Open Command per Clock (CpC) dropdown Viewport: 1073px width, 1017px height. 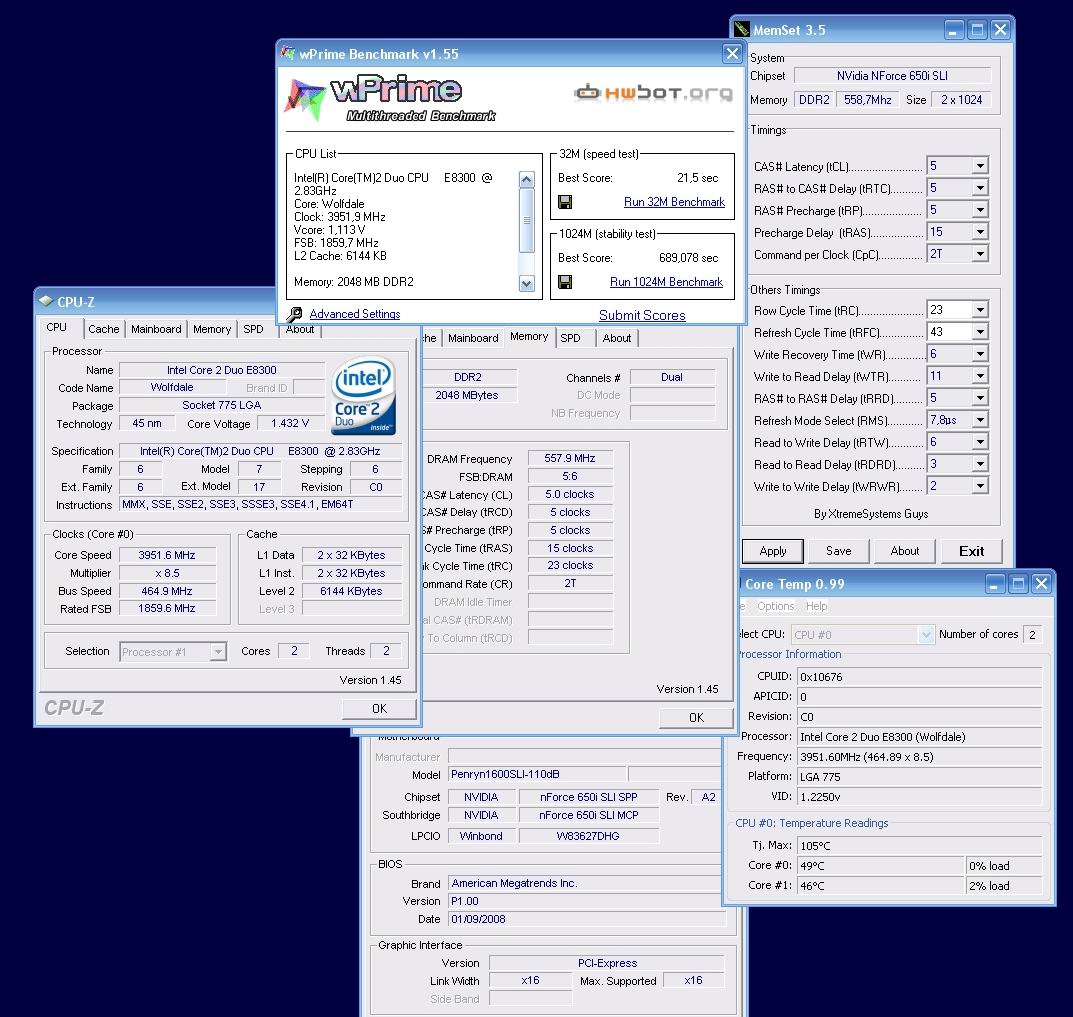[x=980, y=254]
